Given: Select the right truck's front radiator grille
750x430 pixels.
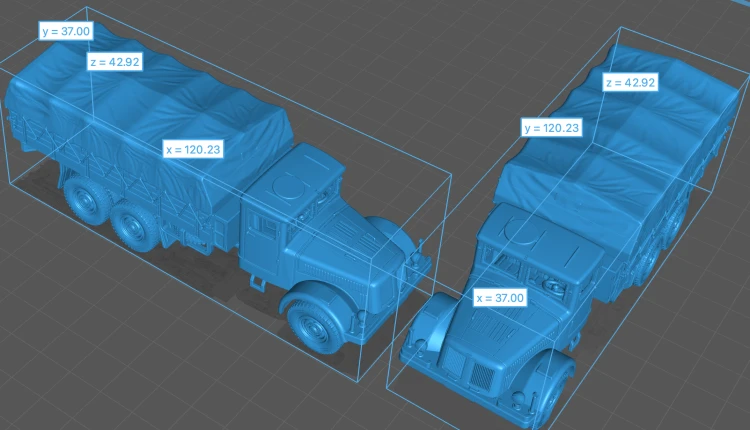Looking at the screenshot, I should pyautogui.click(x=469, y=368).
